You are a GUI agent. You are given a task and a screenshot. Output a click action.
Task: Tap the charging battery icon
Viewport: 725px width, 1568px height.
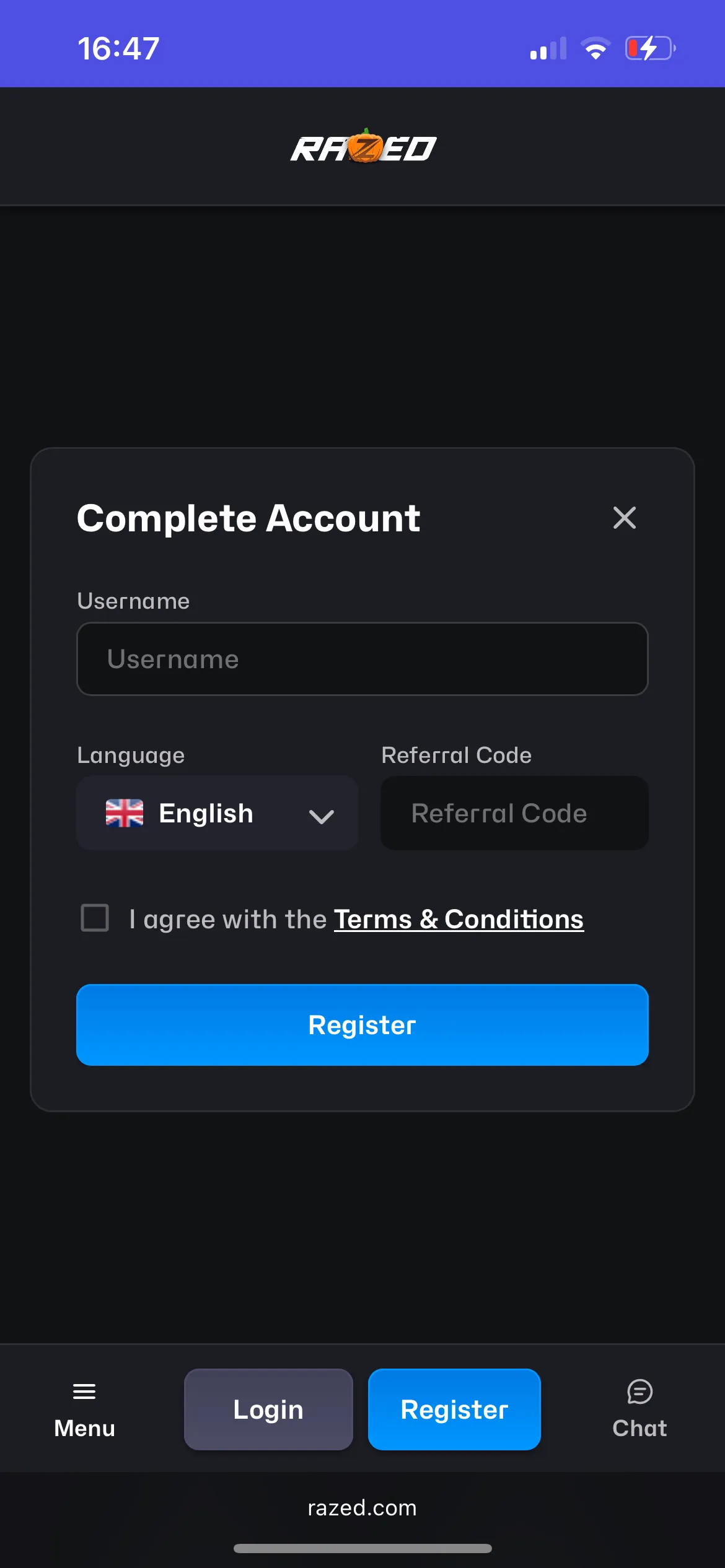click(x=650, y=48)
